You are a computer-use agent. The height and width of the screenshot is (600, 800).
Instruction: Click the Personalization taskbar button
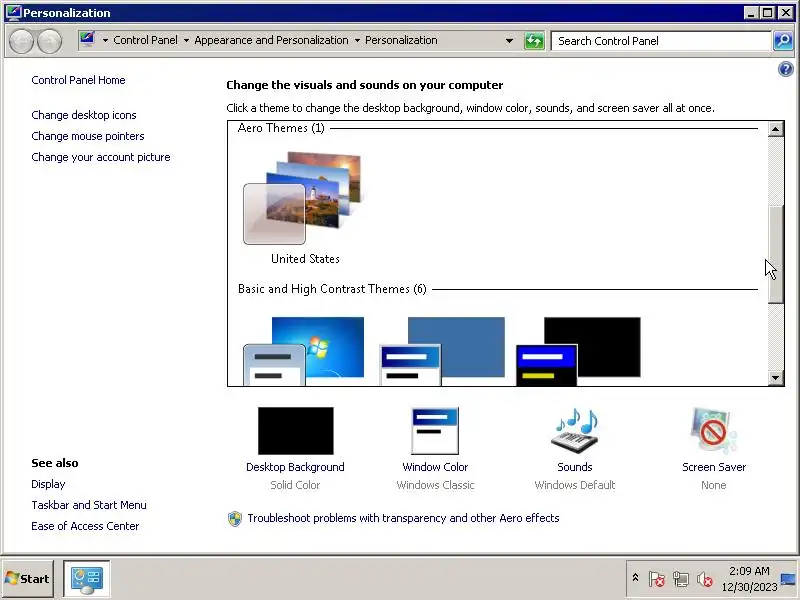click(x=87, y=579)
